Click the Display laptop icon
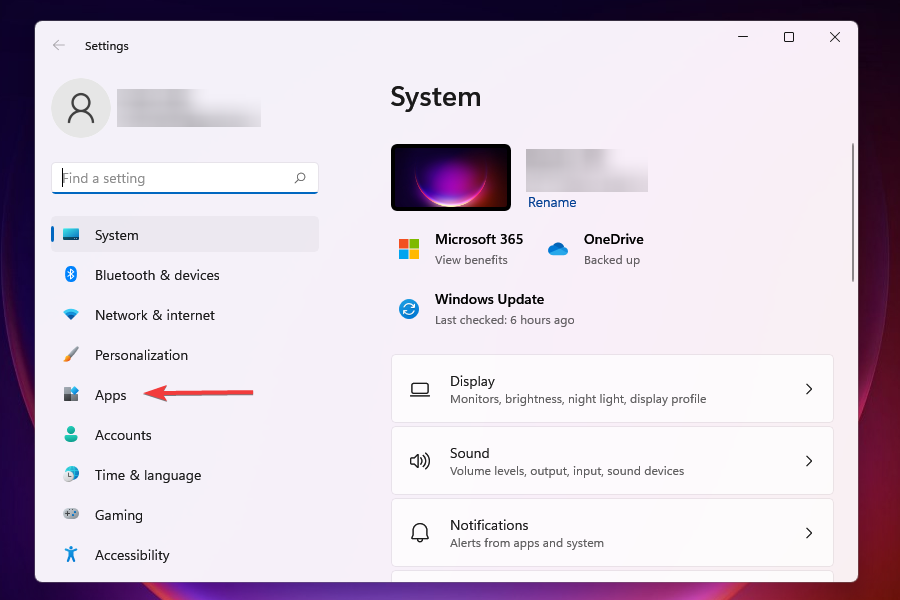This screenshot has width=900, height=600. (x=420, y=390)
